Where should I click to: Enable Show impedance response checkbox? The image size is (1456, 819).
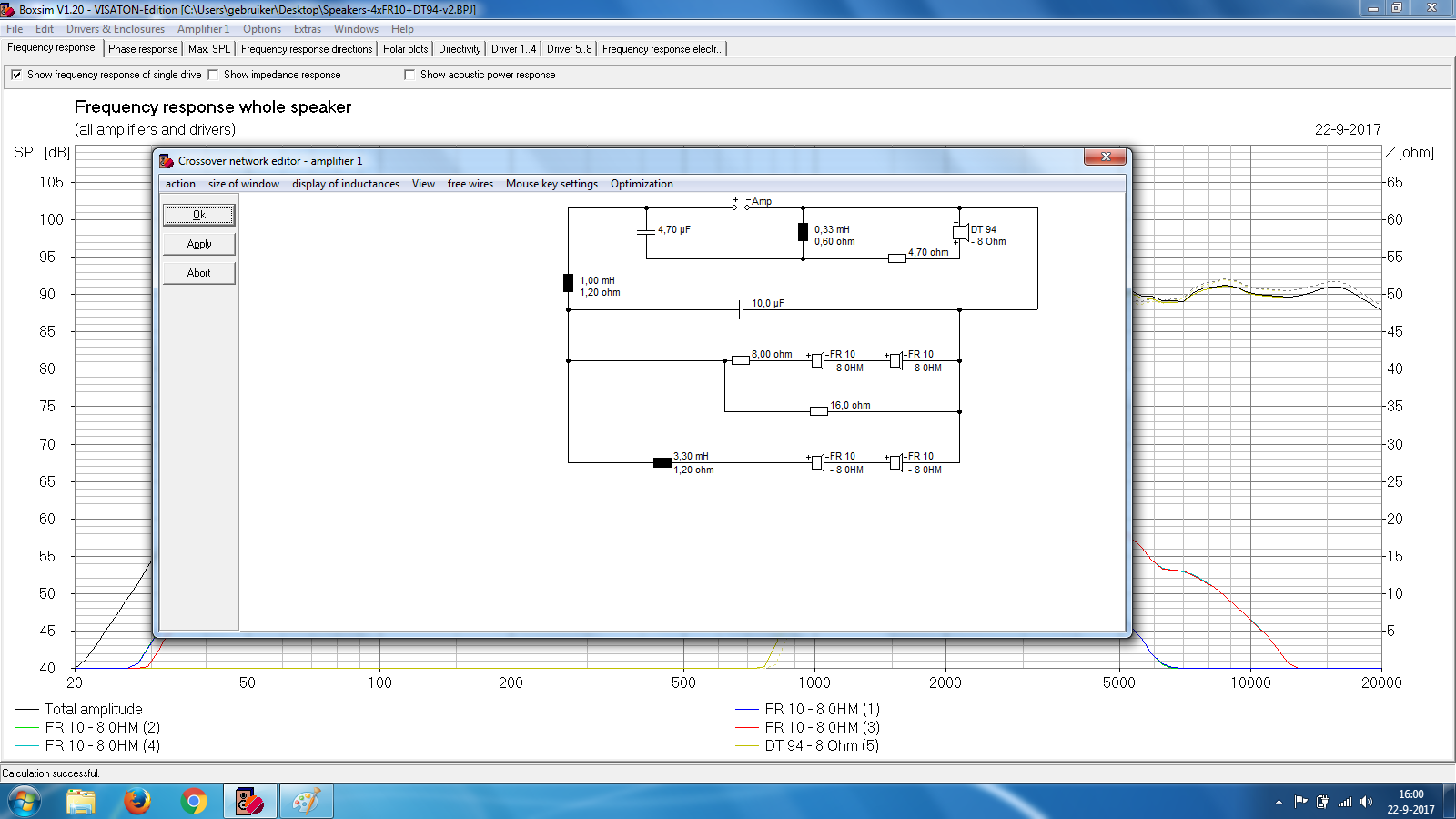coord(214,75)
